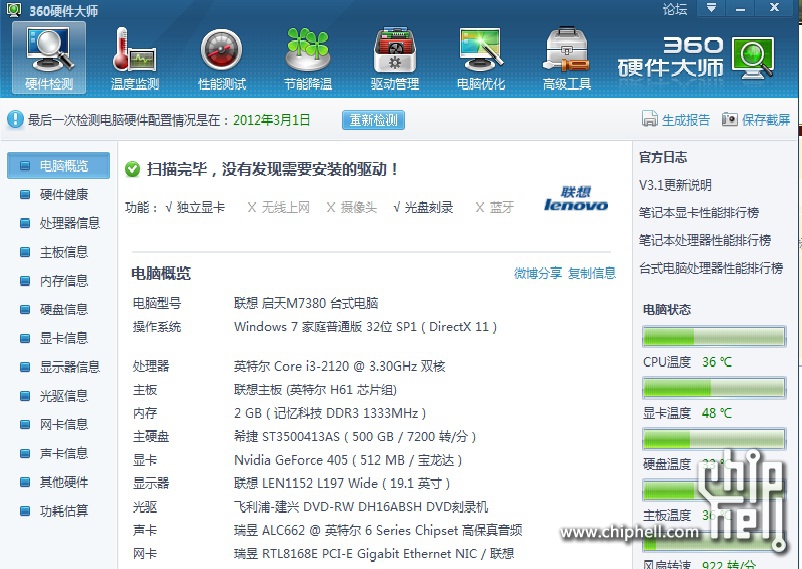
Task: Open the 硬件检测 hardware detection tool
Action: [x=49, y=57]
